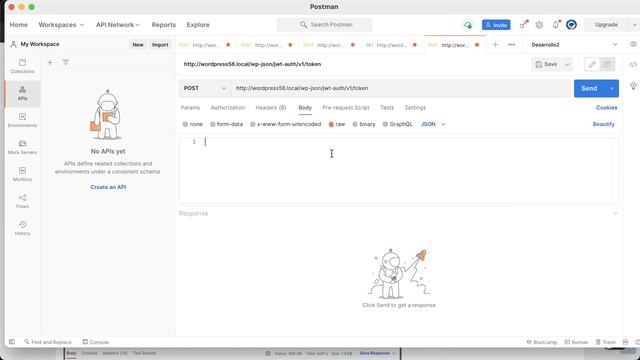Open the History sidebar panel
640x360 pixels.
click(x=22, y=228)
